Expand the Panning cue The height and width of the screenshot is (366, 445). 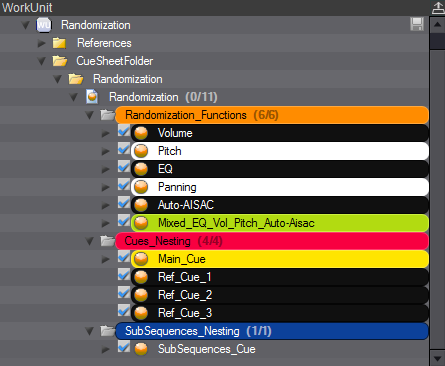point(105,187)
